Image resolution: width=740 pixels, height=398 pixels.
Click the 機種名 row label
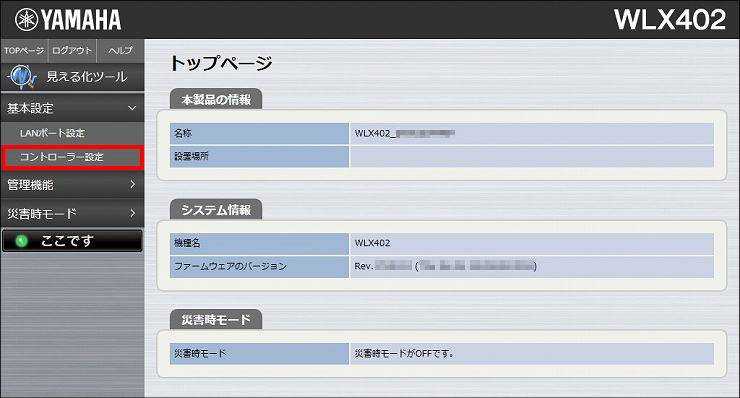click(259, 243)
